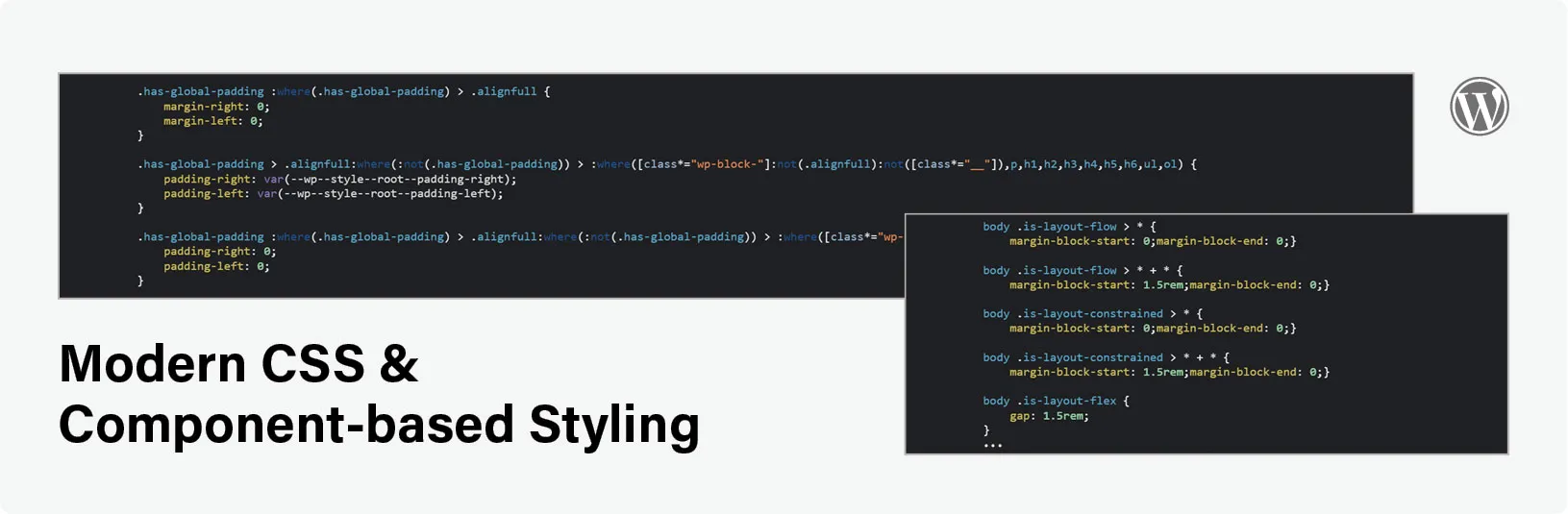Click the first margin-block-start: 1.5rem declaration line
The image size is (1568, 514).
[x=1168, y=284]
